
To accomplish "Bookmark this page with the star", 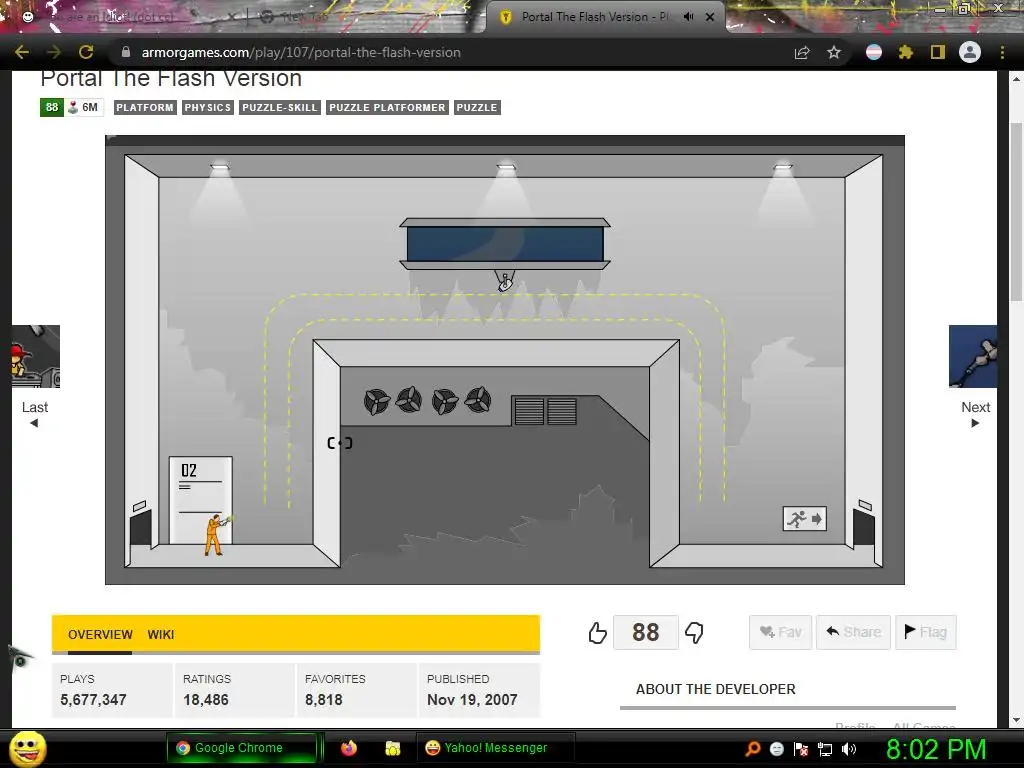I will 834,52.
